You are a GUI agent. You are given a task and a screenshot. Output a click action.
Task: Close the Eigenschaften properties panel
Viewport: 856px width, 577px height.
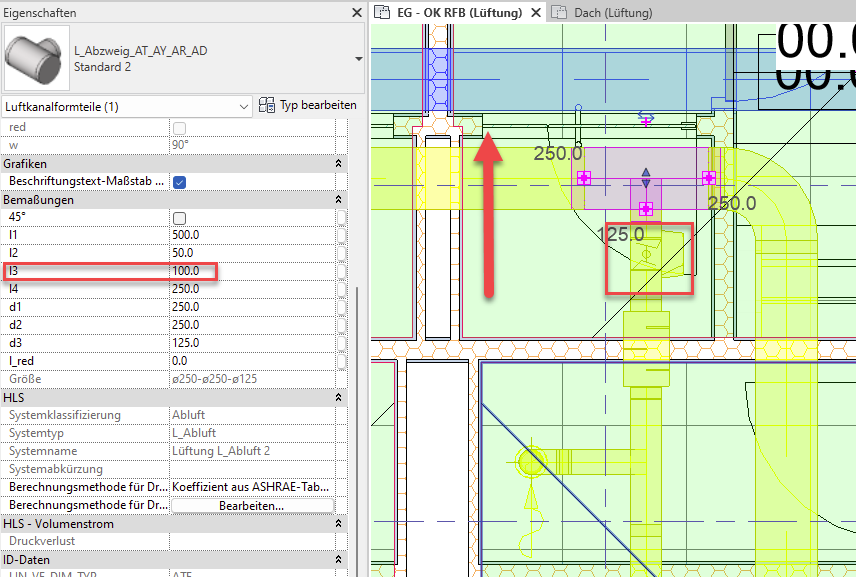pyautogui.click(x=357, y=13)
